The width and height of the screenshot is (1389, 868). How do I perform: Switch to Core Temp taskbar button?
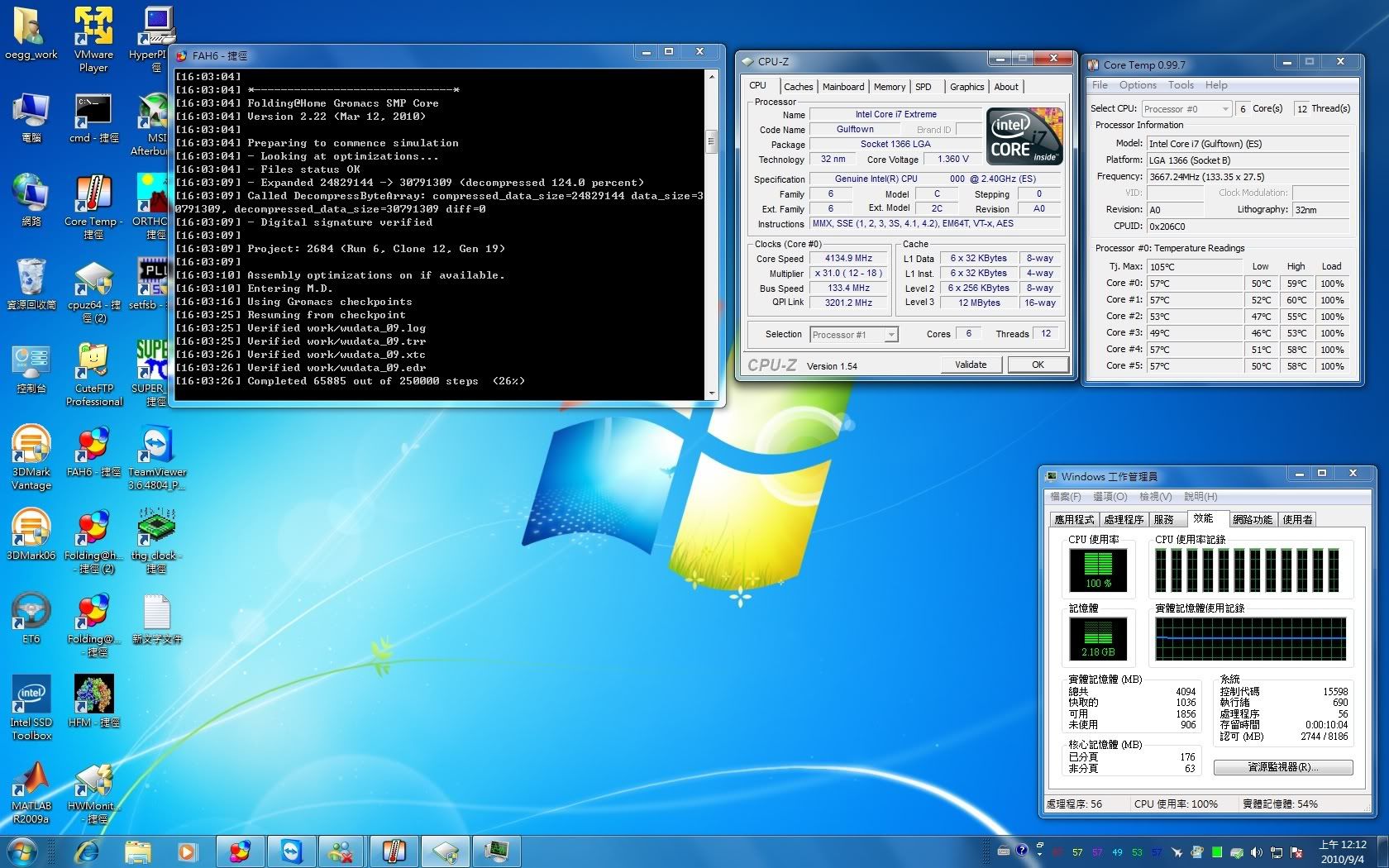tap(394, 851)
